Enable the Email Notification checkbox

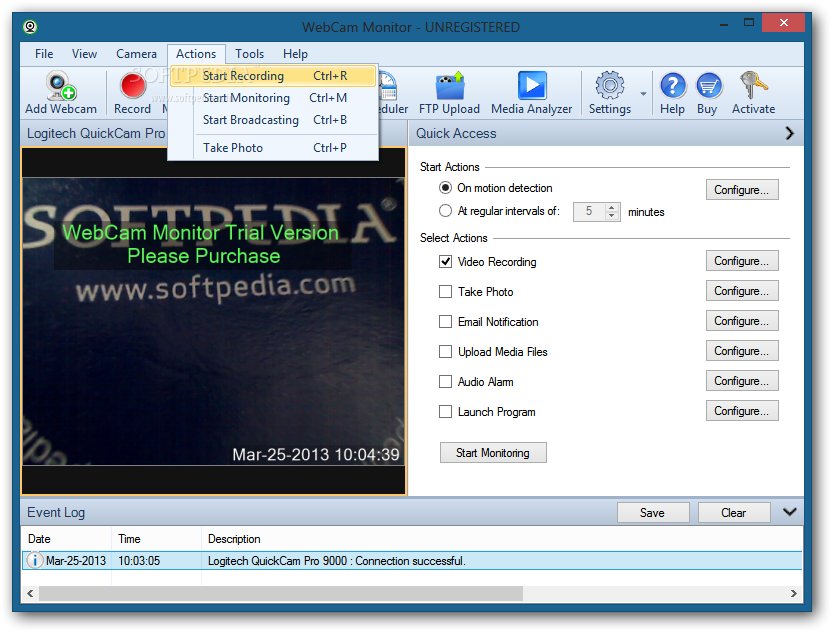pyautogui.click(x=445, y=322)
